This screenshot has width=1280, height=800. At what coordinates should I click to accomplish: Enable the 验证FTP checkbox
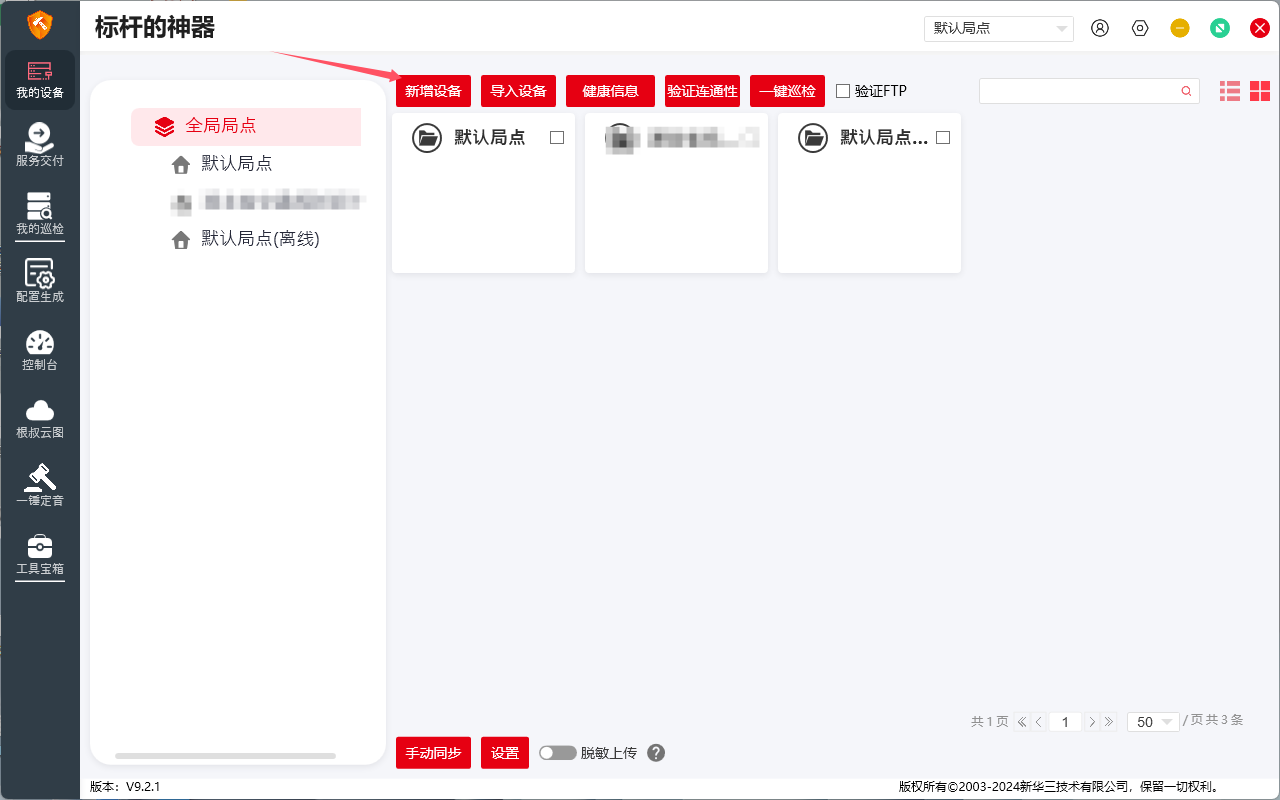click(x=843, y=91)
